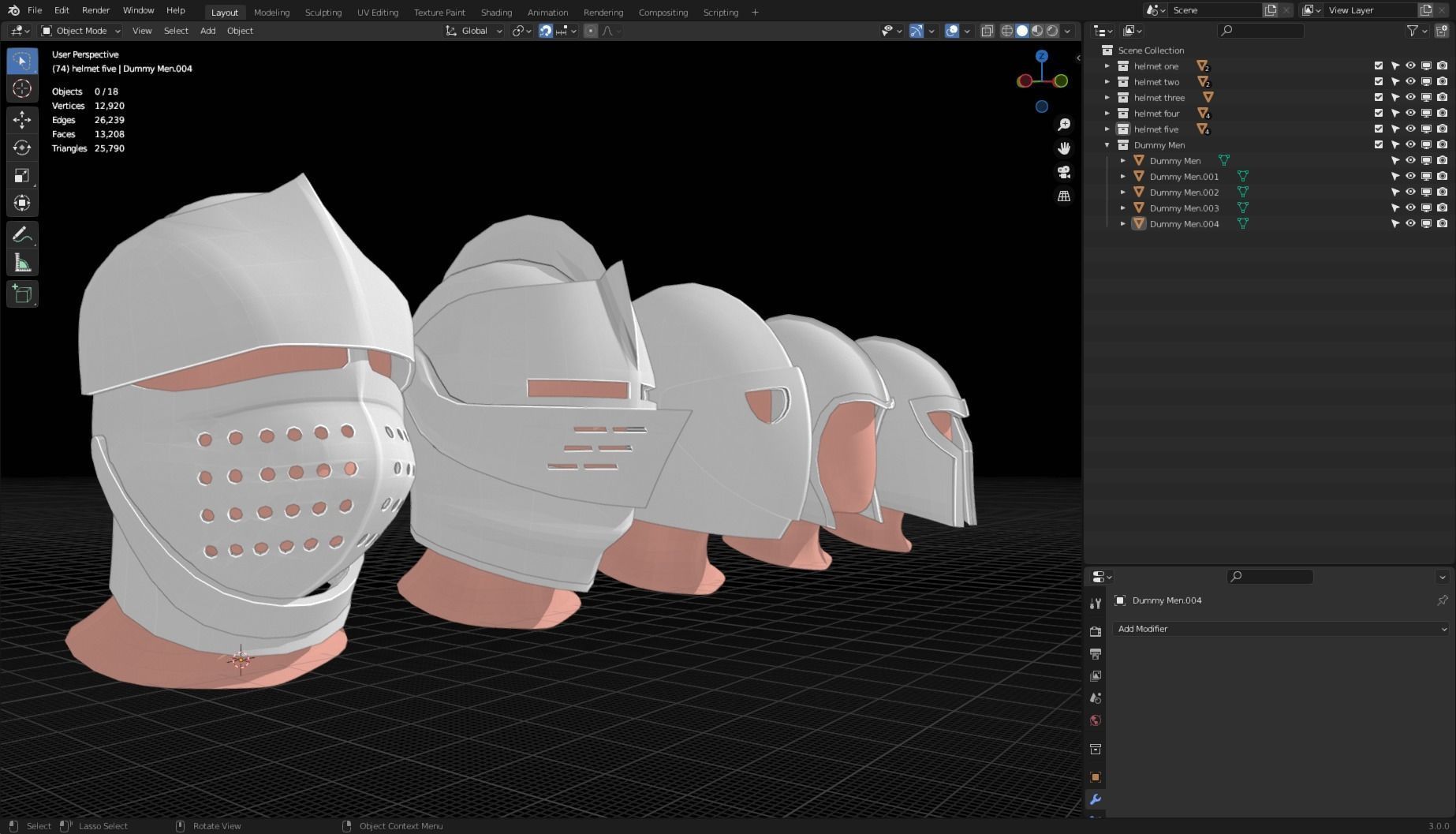Image resolution: width=1456 pixels, height=834 pixels.
Task: Click the pan view hand icon
Action: [1064, 148]
